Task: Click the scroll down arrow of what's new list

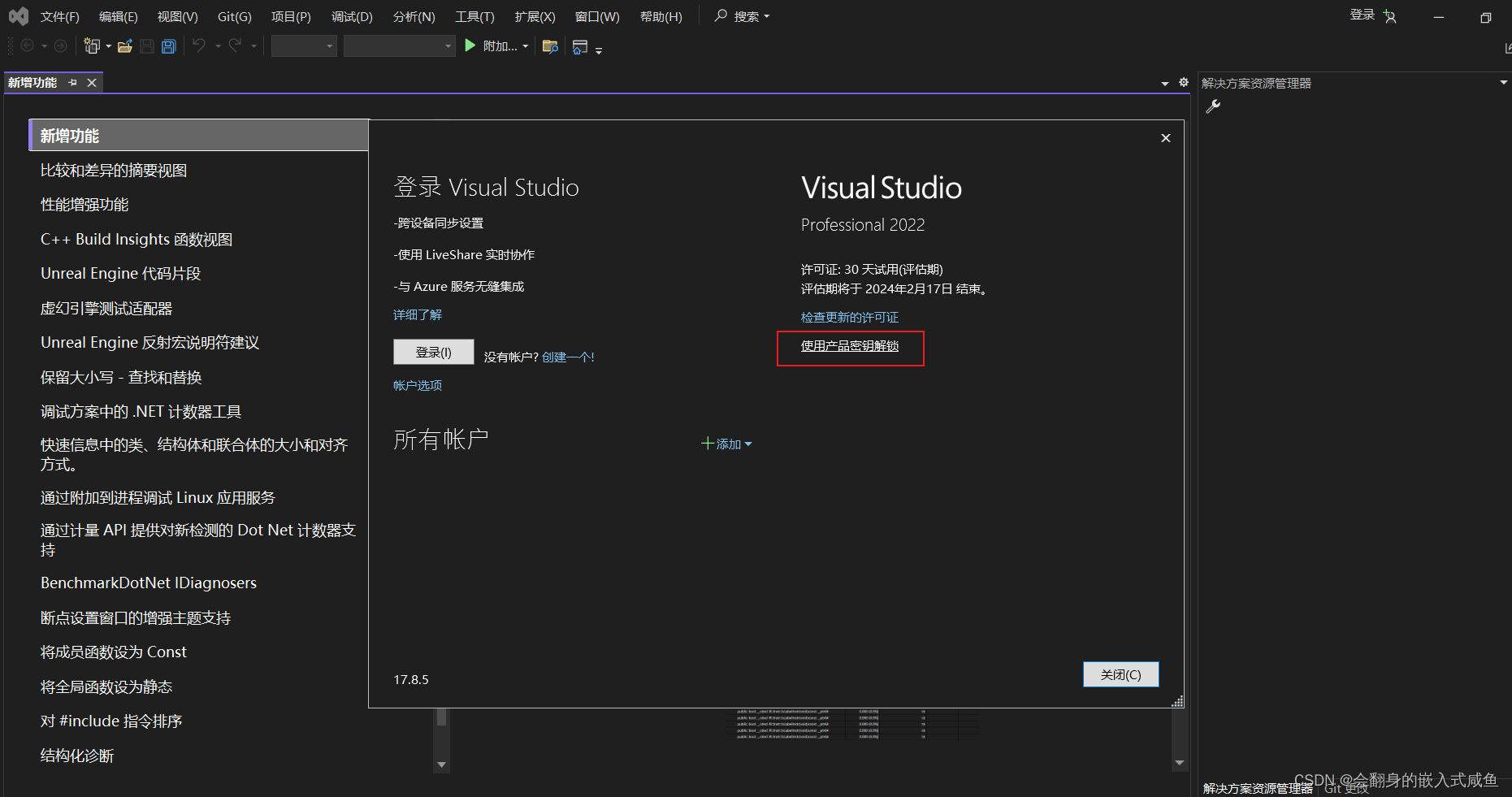Action: [x=442, y=765]
